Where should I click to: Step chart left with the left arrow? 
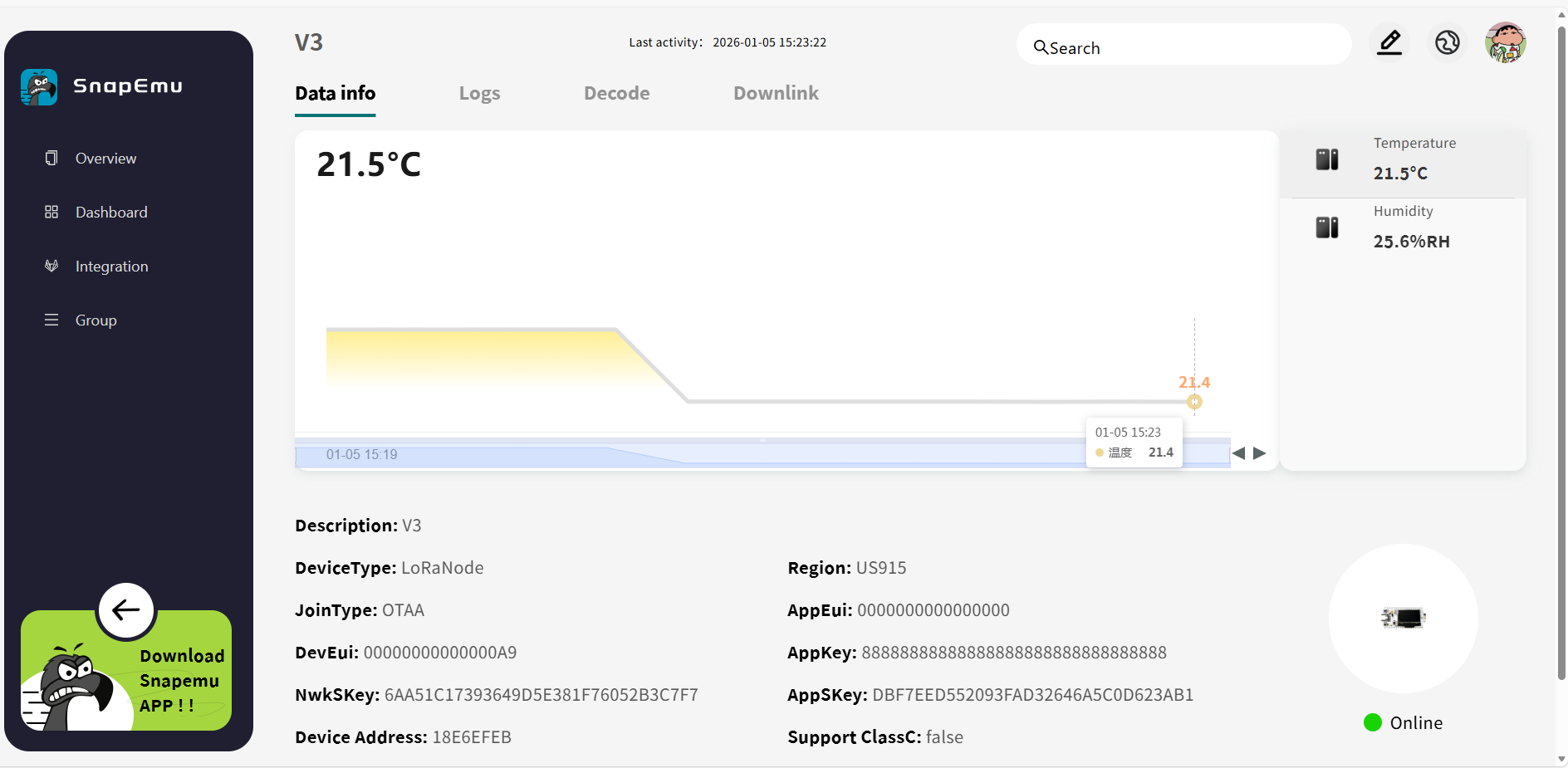[x=1238, y=453]
